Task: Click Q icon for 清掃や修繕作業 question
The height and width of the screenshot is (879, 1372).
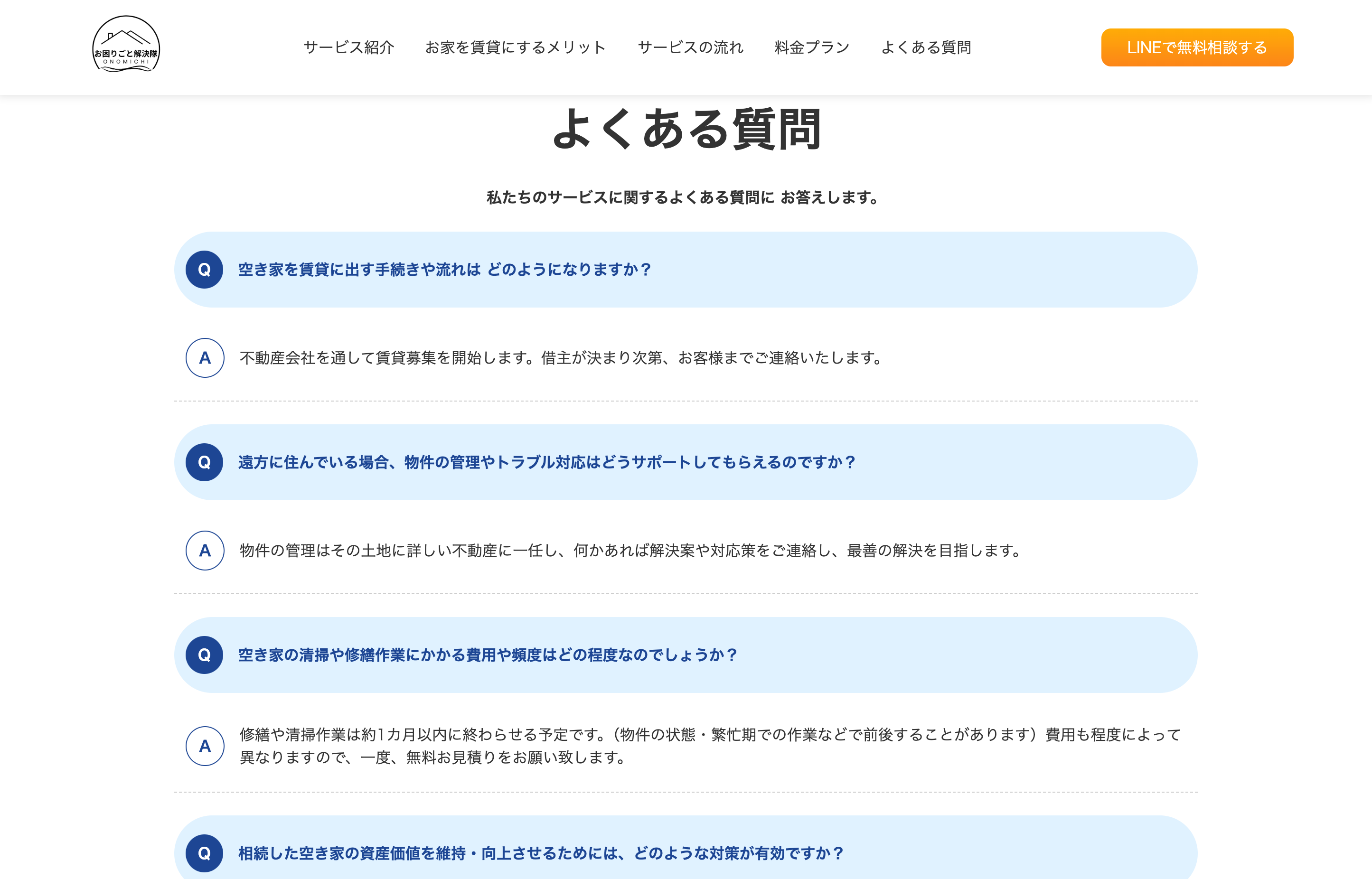Action: [205, 655]
